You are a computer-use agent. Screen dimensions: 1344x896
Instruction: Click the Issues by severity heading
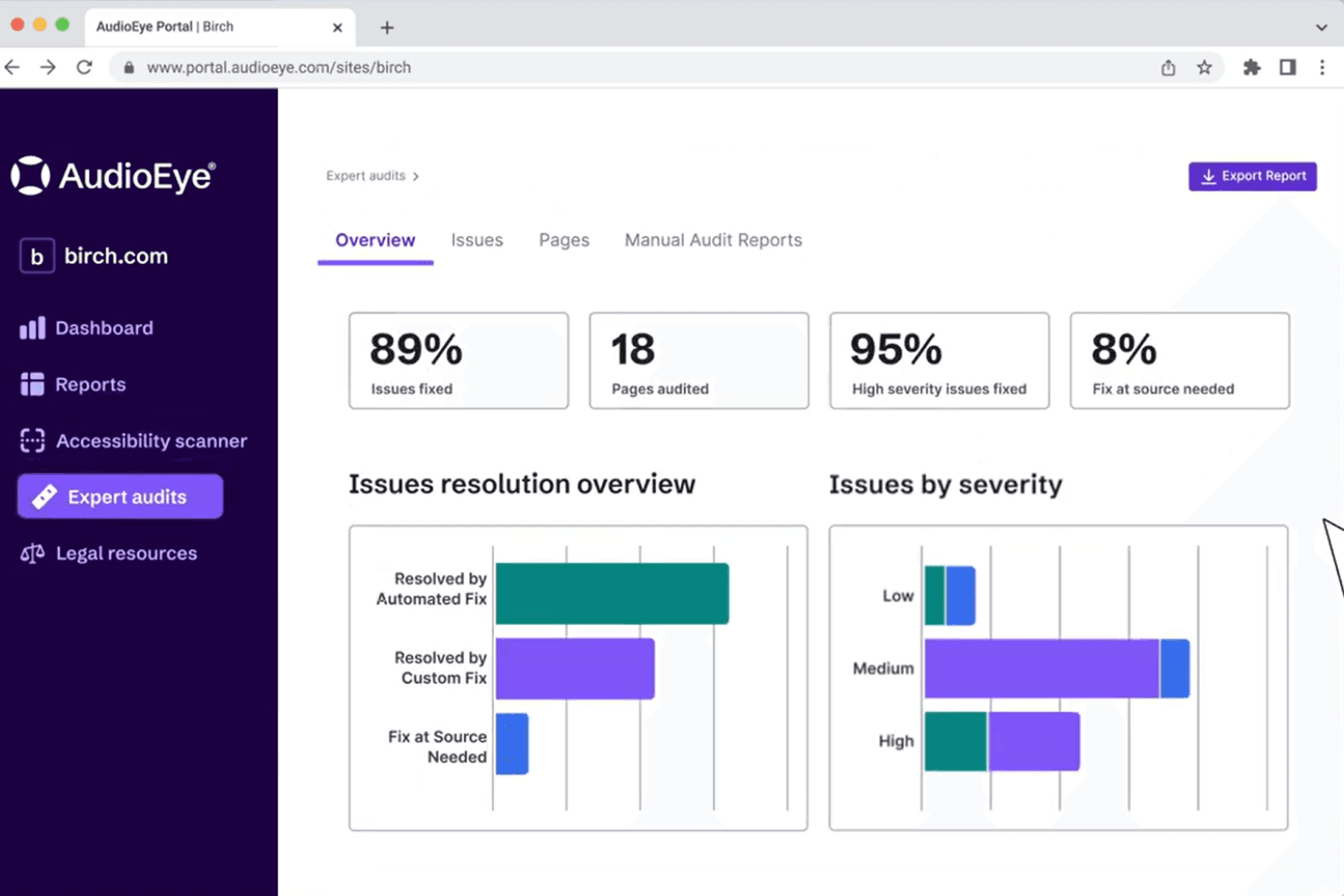click(x=945, y=484)
